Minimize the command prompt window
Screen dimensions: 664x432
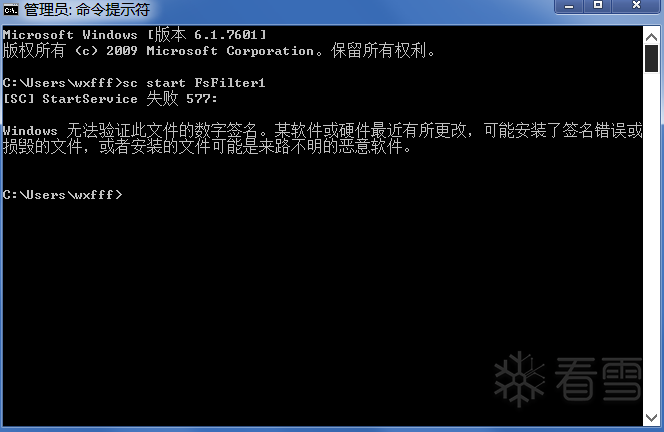point(569,6)
